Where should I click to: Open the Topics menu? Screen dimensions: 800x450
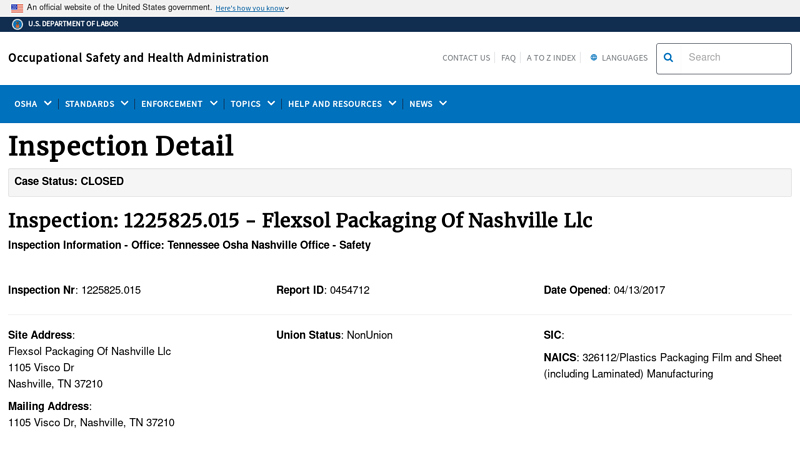pyautogui.click(x=252, y=104)
